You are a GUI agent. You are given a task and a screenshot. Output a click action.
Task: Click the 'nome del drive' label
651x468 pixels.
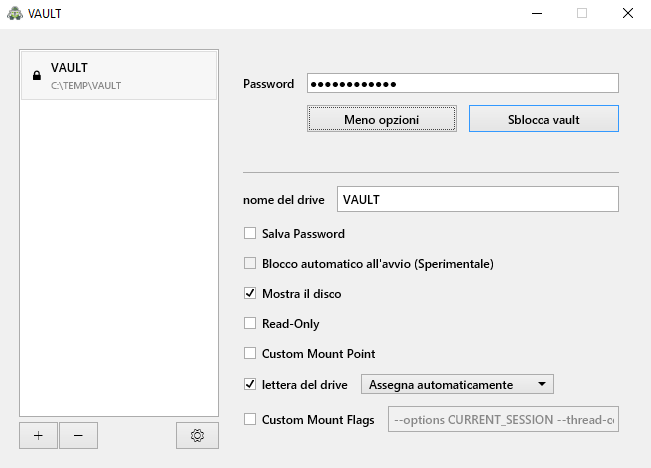tap(284, 200)
